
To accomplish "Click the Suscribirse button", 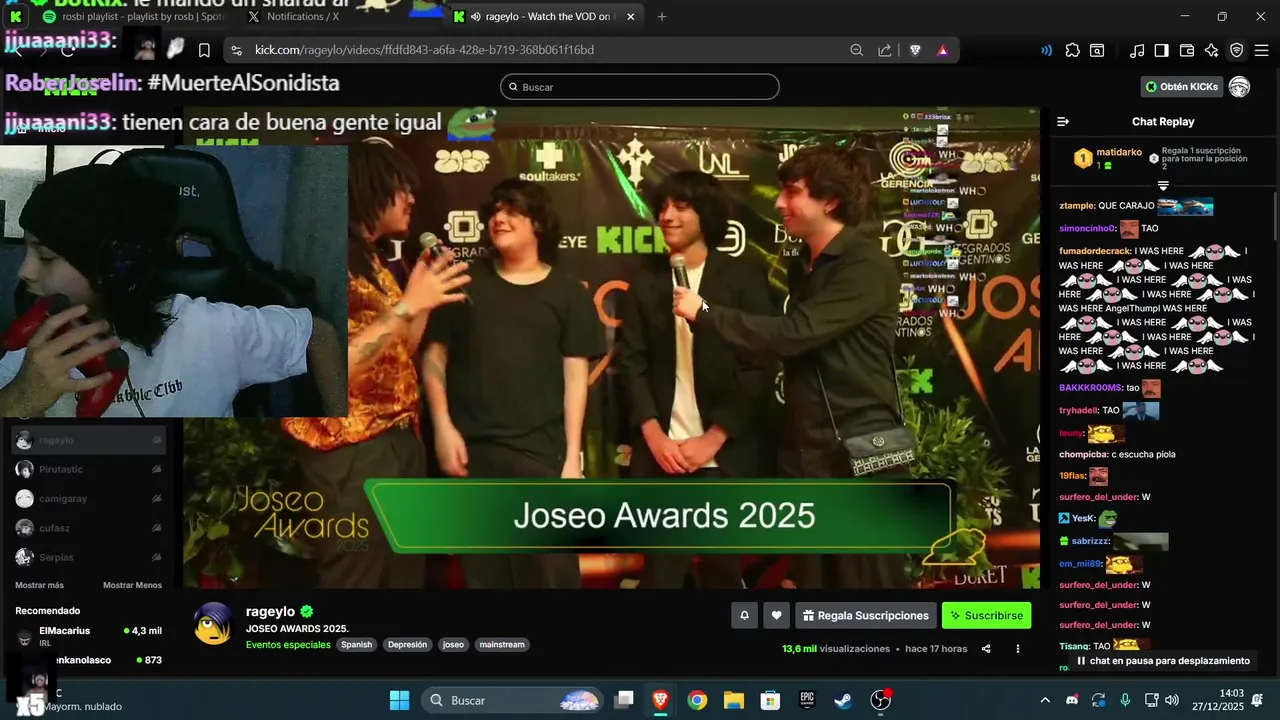I will pos(986,615).
